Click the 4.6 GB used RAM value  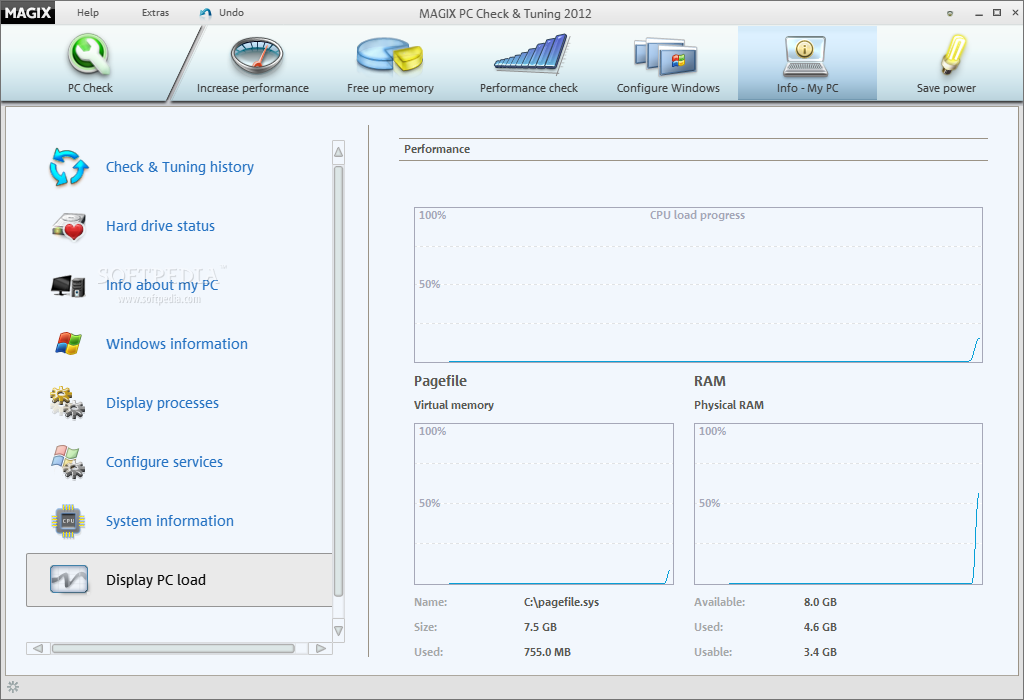[x=820, y=627]
